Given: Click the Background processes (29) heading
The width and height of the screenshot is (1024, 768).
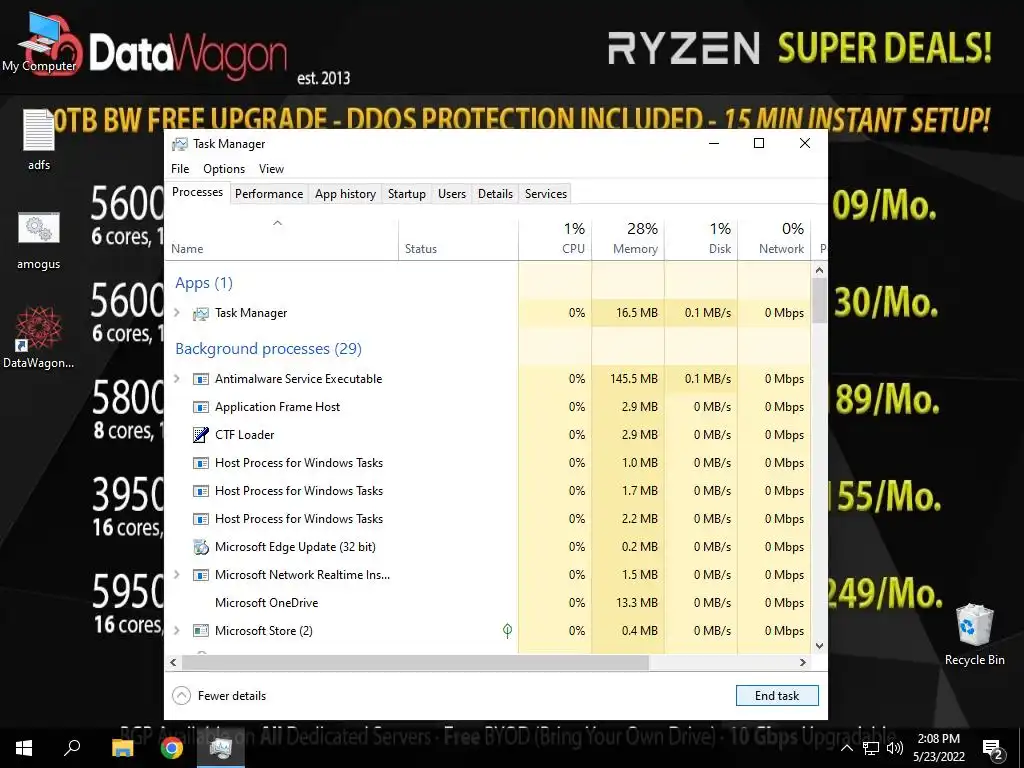Looking at the screenshot, I should pyautogui.click(x=268, y=349).
